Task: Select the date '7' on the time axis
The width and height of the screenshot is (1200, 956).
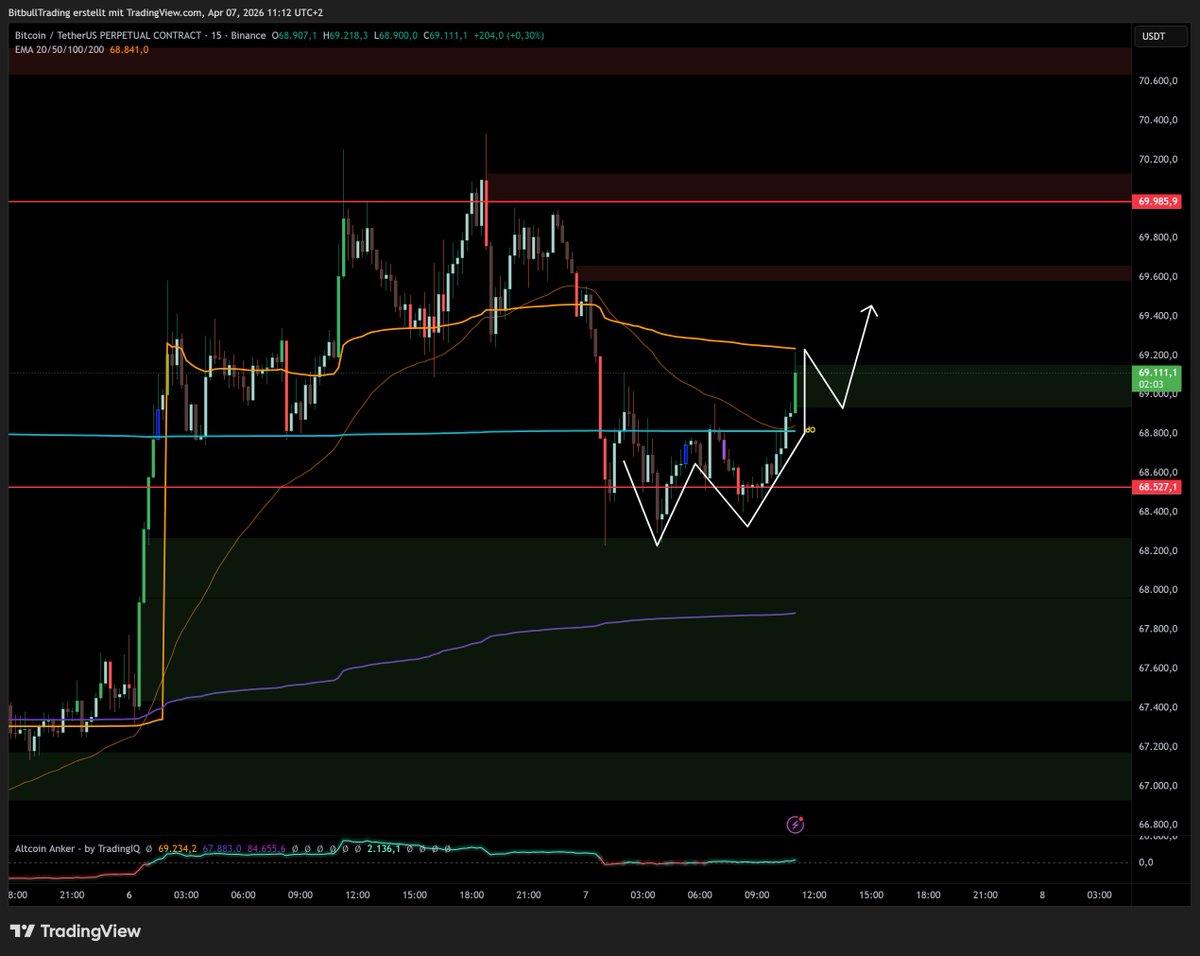Action: pos(584,896)
